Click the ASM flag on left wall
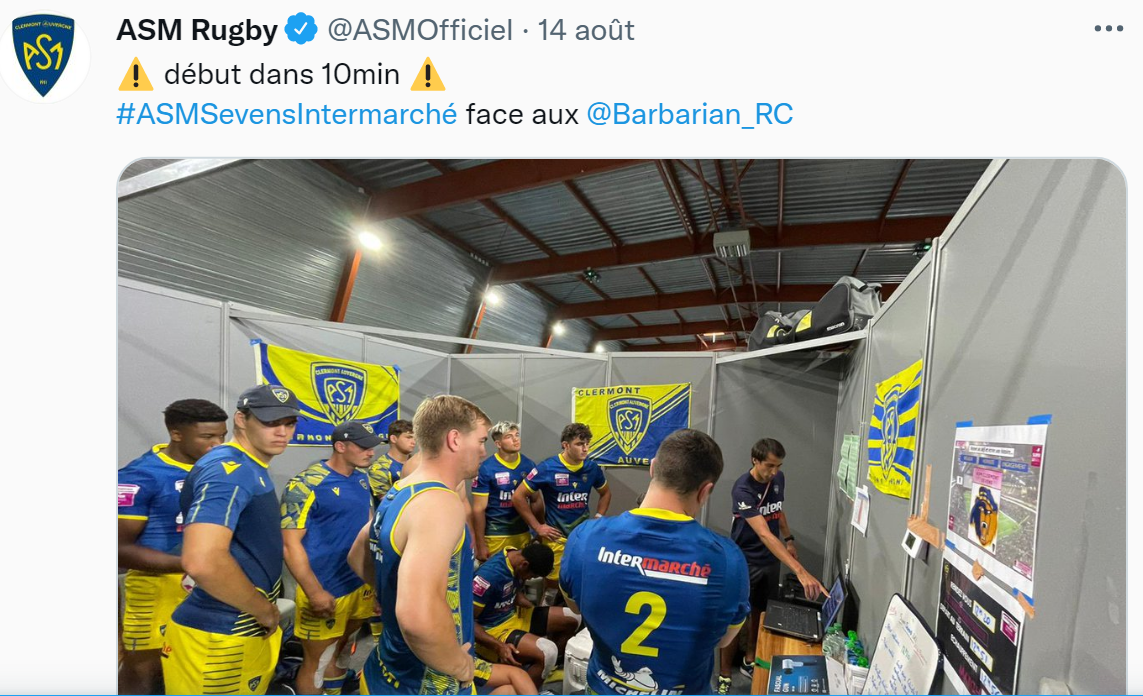The width and height of the screenshot is (1143, 696). (326, 391)
